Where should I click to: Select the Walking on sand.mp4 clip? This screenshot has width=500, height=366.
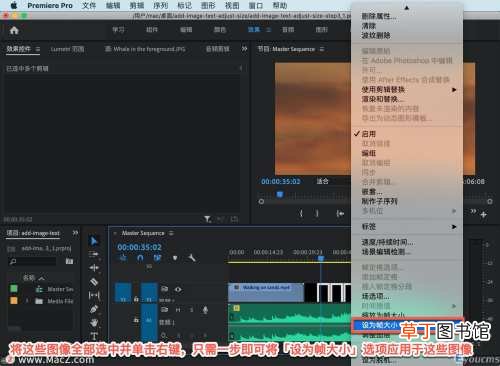coord(266,292)
